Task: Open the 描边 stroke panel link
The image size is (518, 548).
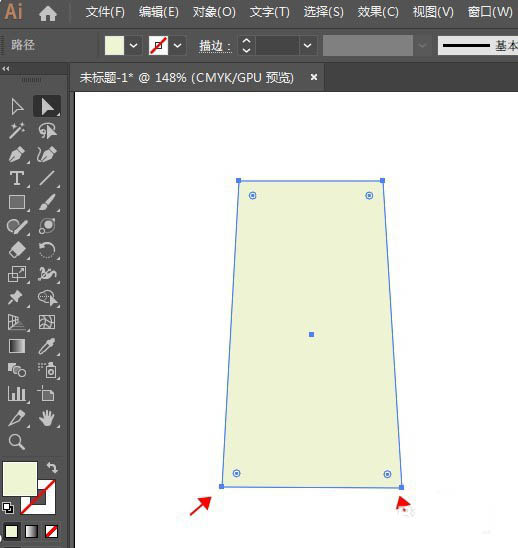Action: pyautogui.click(x=215, y=46)
